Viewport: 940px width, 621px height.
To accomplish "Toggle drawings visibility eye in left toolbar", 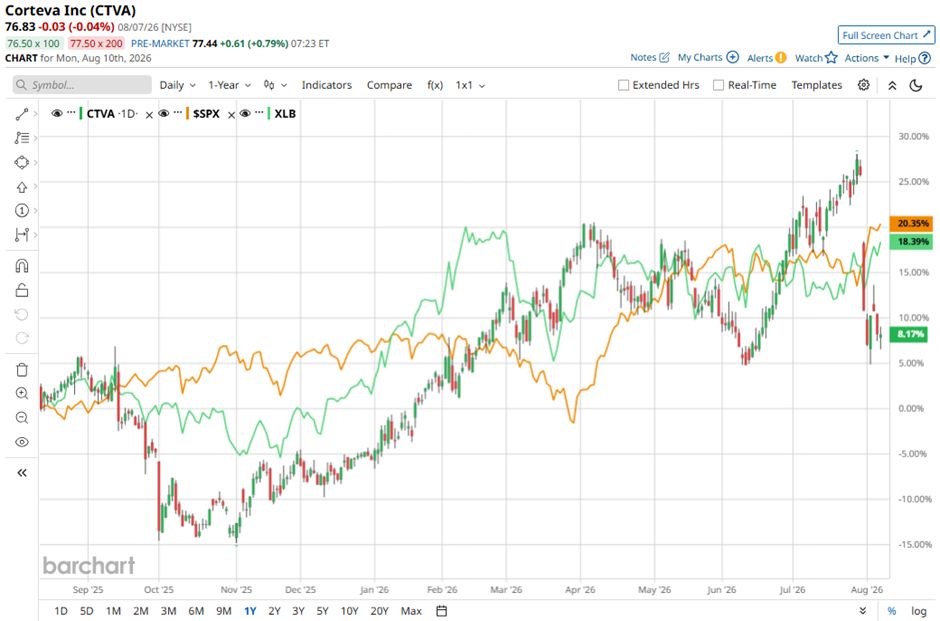I will pos(22,442).
